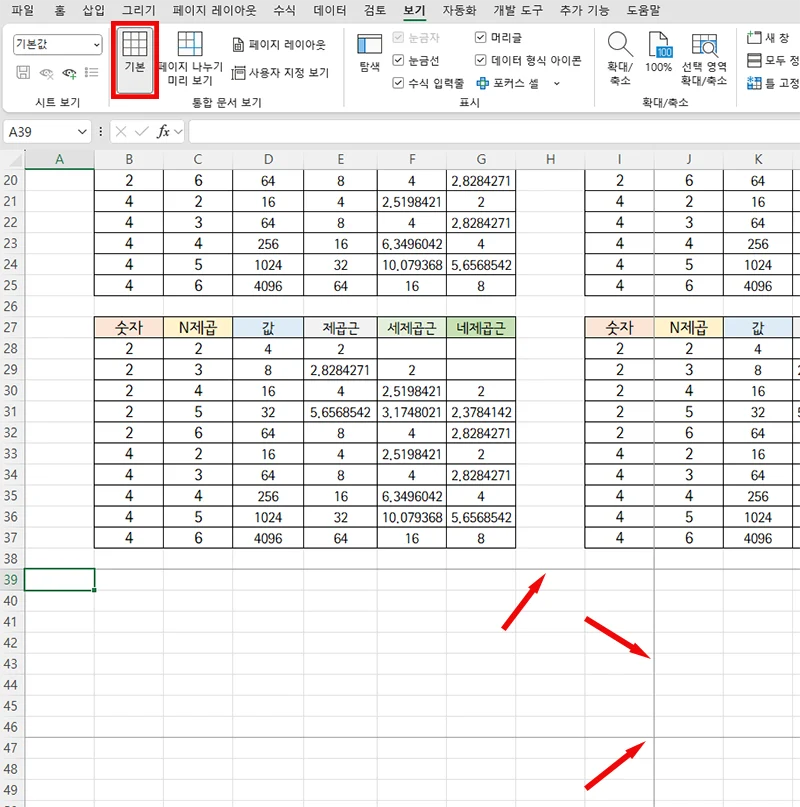Image resolution: width=800 pixels, height=807 pixels.
Task: Open the 포커스 셀 dropdown arrow
Action: (x=556, y=83)
